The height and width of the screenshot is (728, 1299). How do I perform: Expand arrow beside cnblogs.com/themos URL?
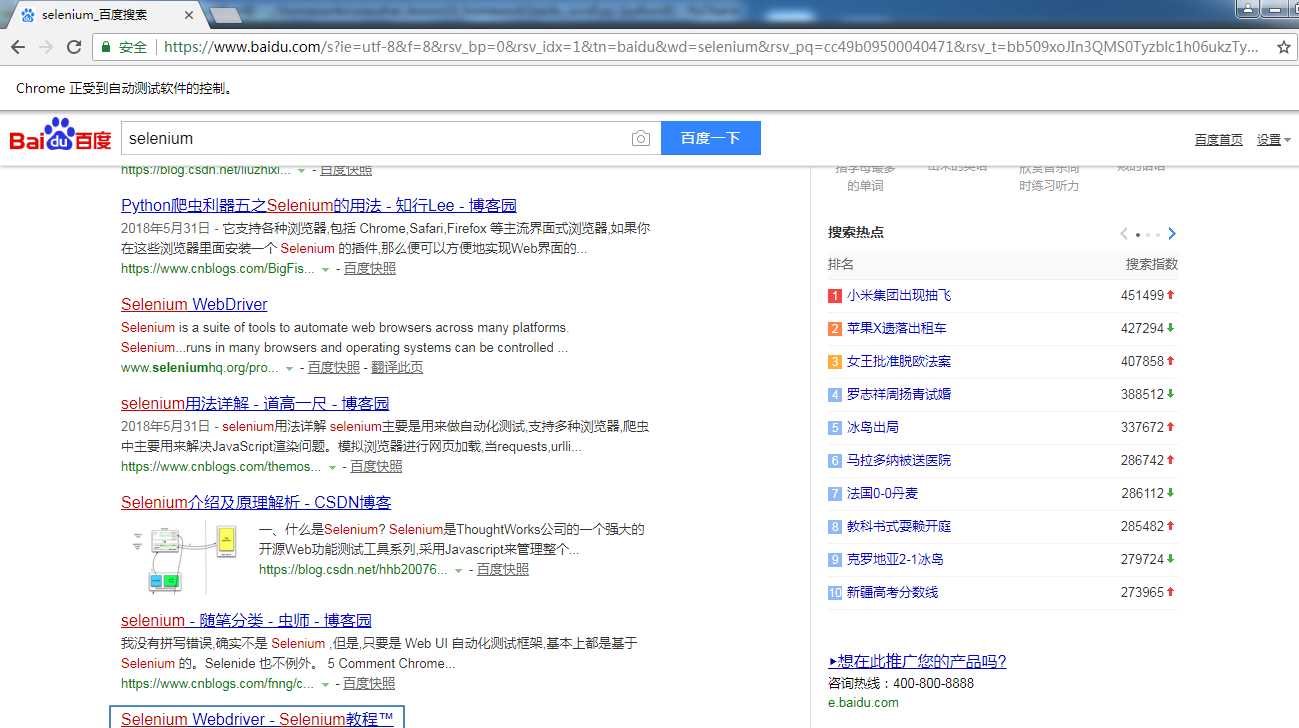pos(332,467)
